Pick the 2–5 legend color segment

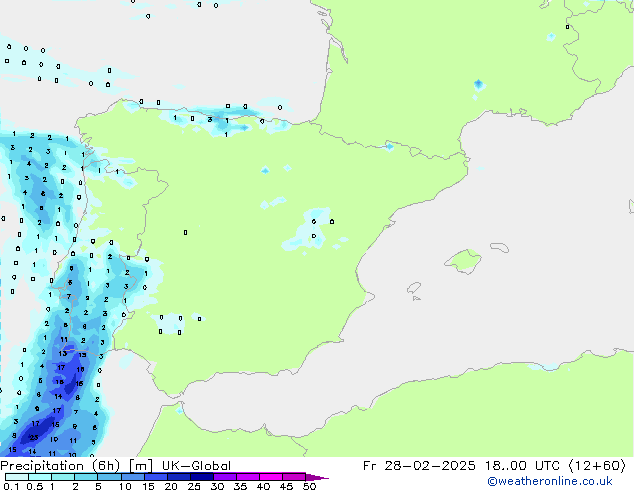86,477
